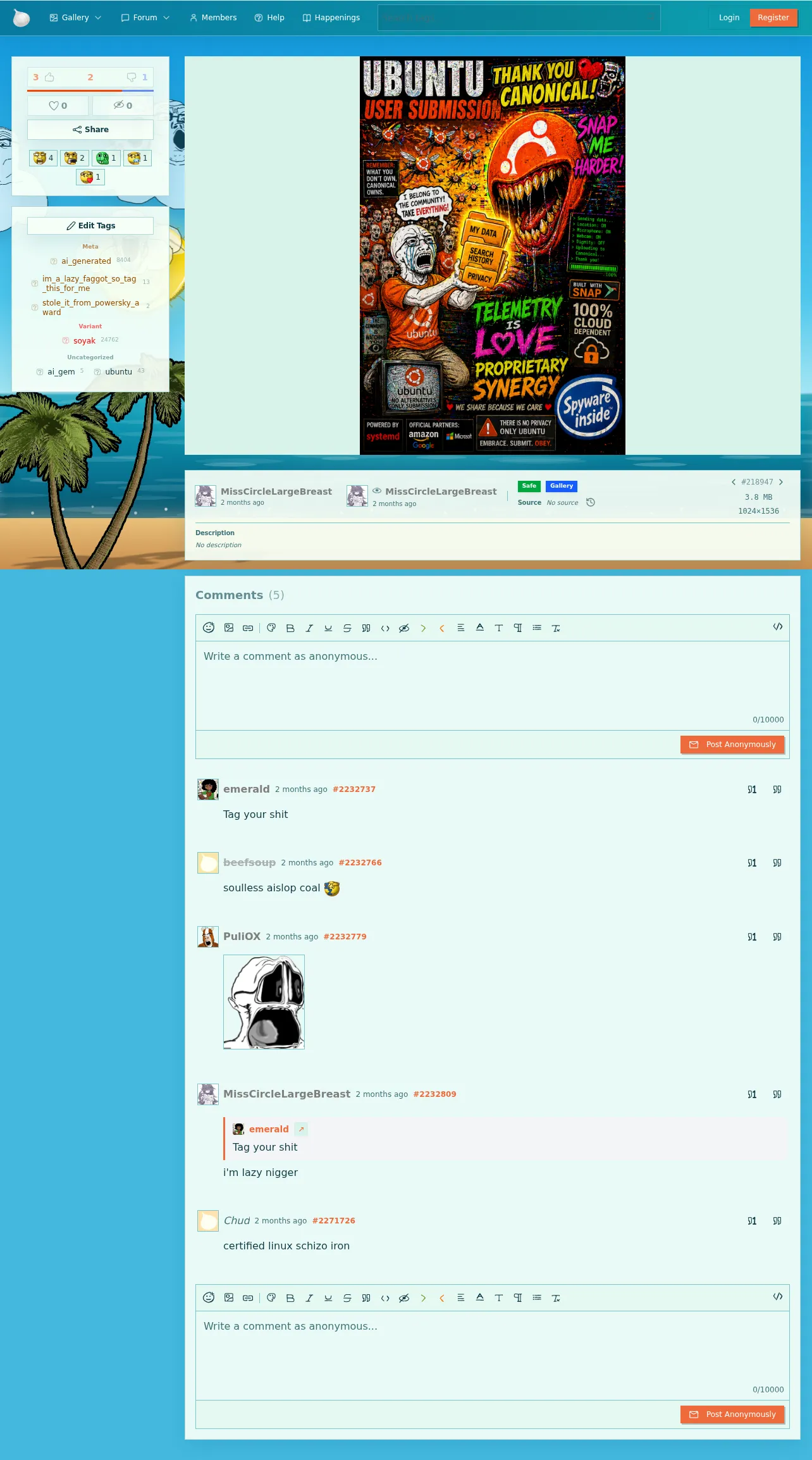This screenshot has height=1460, width=812.
Task: Toggle the green face reaction
Action: tap(106, 158)
